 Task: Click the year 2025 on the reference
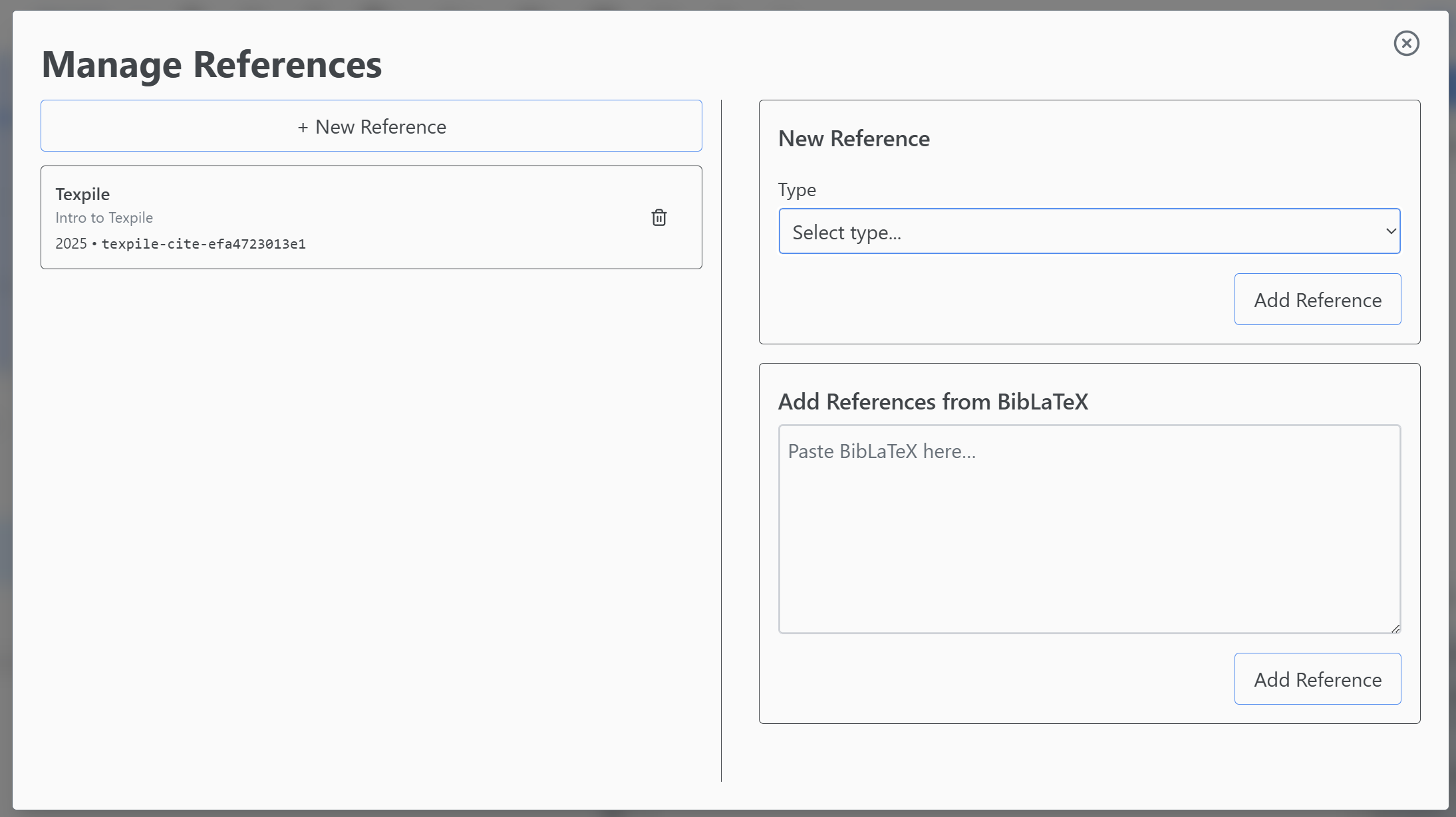(x=70, y=243)
